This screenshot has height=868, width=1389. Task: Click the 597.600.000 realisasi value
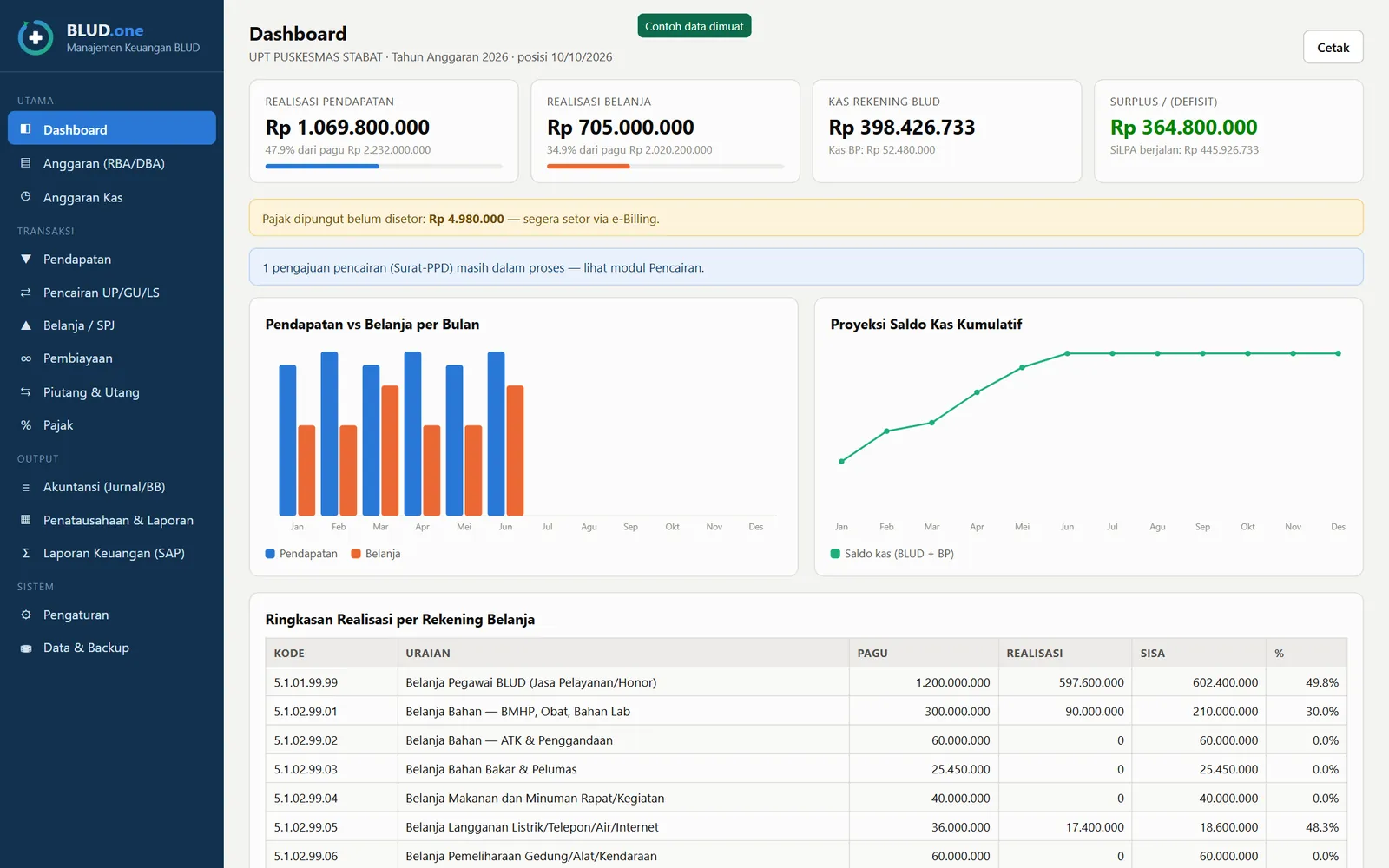[x=1091, y=682]
